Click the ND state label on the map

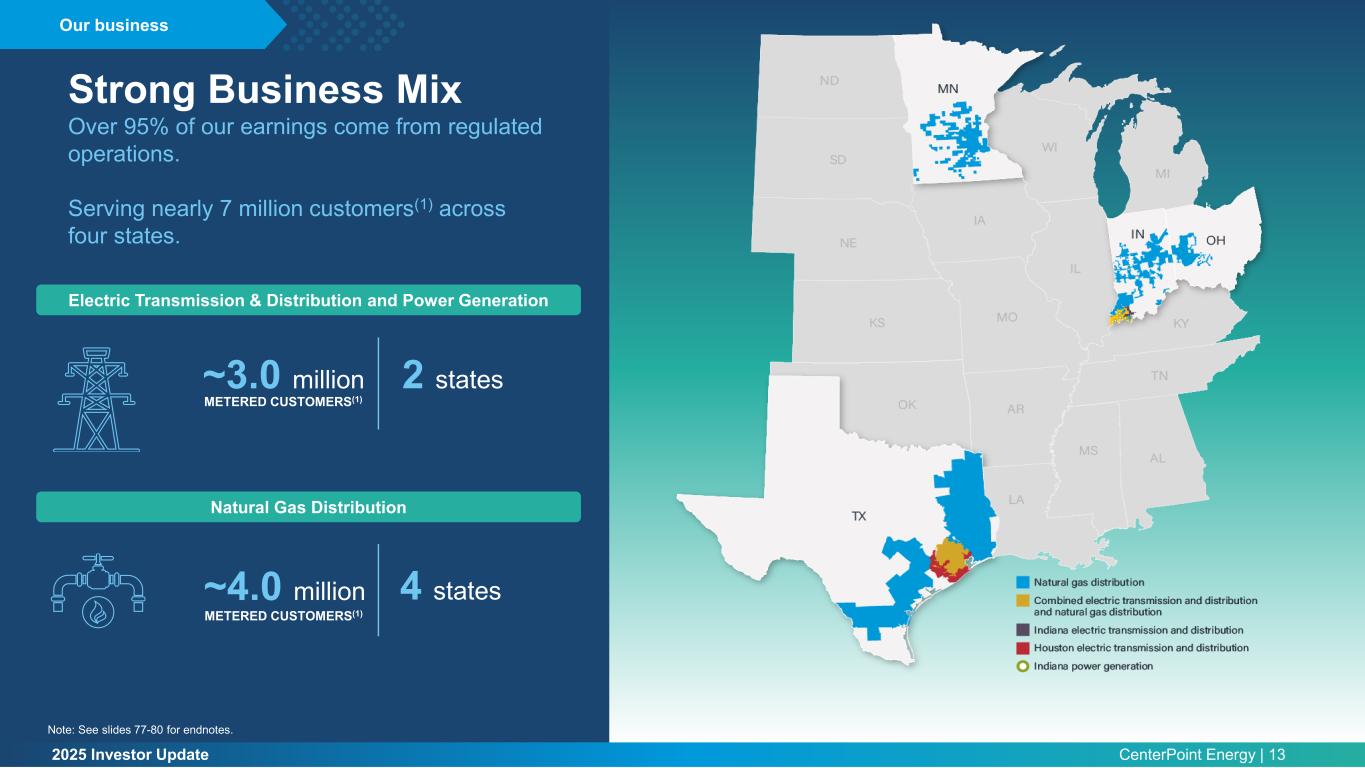pyautogui.click(x=829, y=81)
